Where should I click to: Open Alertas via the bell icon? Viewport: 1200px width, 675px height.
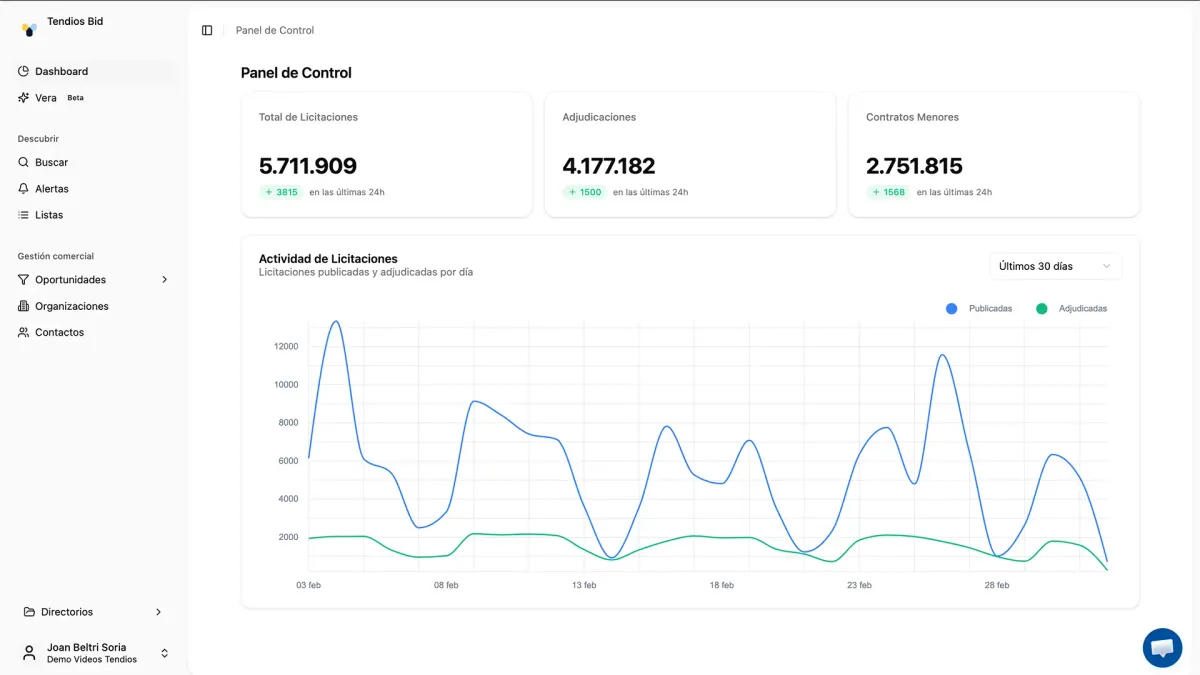(x=22, y=188)
